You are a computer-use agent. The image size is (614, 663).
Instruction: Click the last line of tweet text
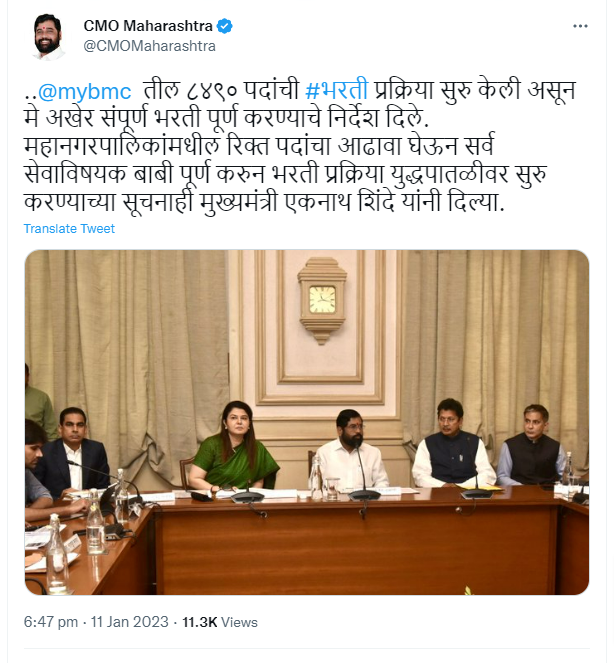pos(264,201)
